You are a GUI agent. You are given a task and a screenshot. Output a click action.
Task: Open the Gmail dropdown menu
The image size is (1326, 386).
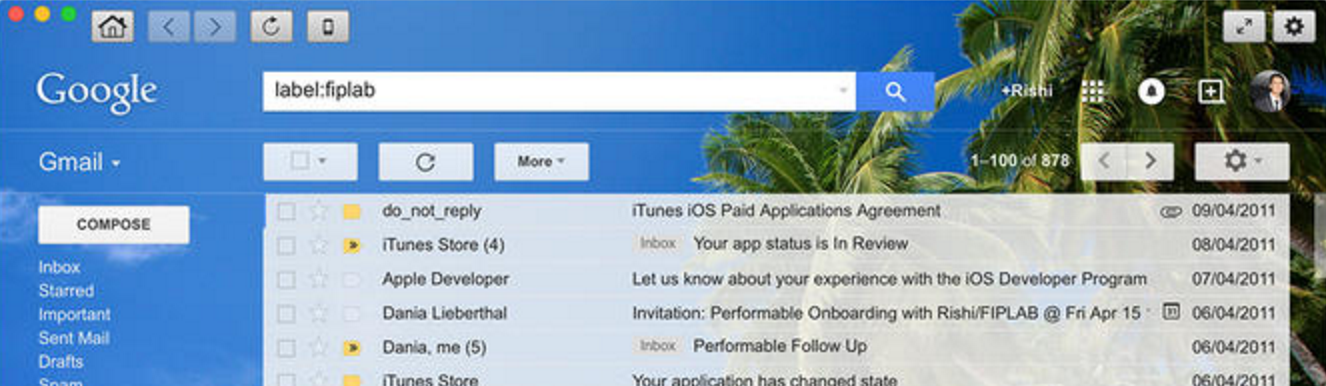(x=80, y=161)
